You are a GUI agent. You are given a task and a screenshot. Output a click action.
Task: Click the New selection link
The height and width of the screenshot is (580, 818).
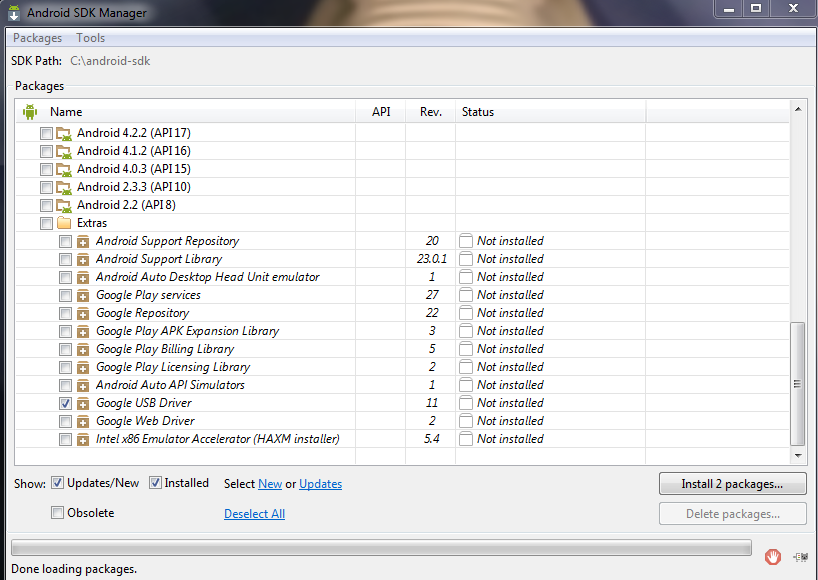click(x=270, y=484)
